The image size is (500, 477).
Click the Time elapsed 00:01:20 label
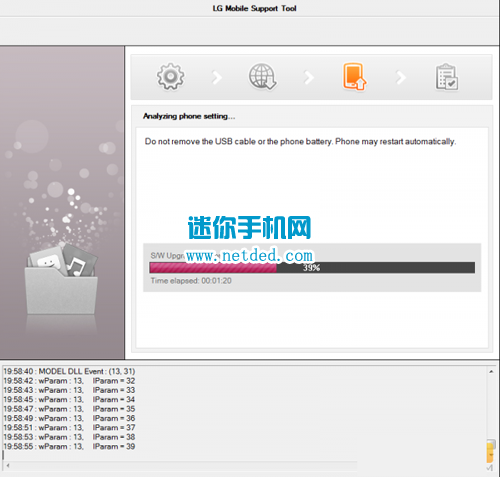(191, 281)
